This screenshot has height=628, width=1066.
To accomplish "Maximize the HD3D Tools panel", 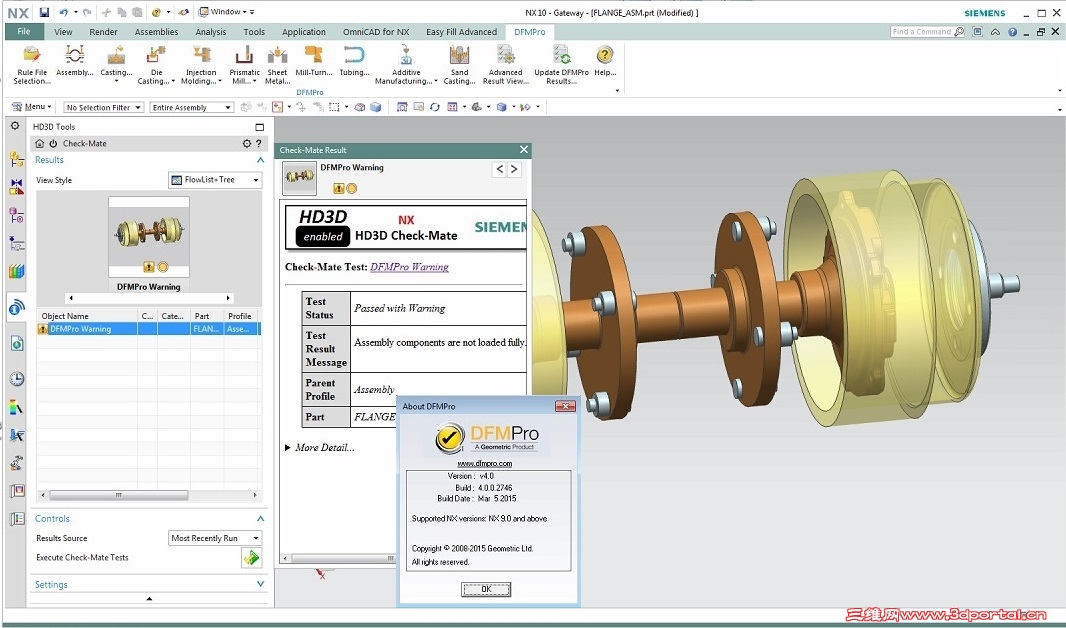I will 259,127.
